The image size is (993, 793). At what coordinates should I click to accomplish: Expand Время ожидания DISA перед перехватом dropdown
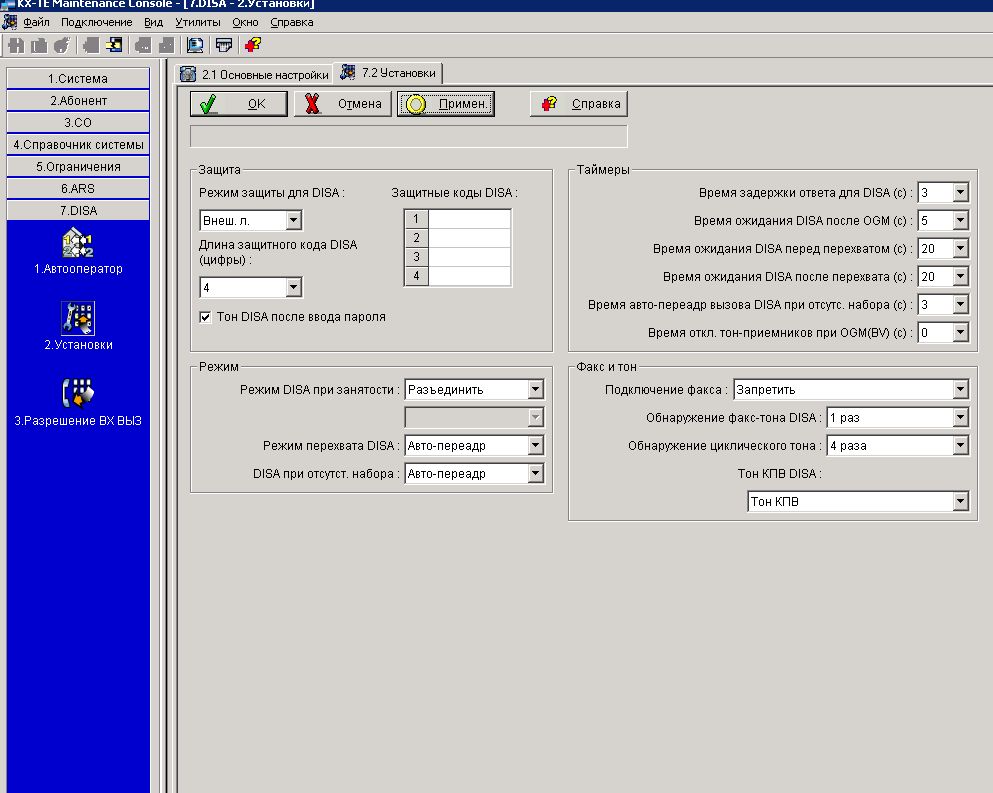pos(960,248)
